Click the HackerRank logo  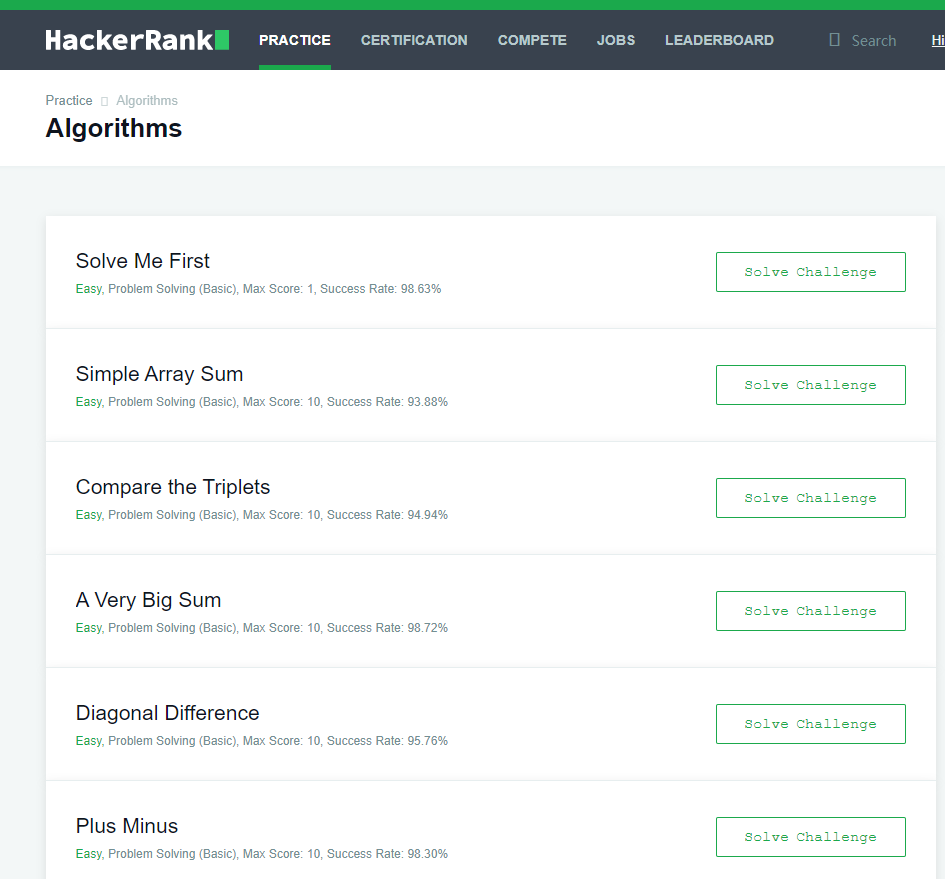coord(137,40)
